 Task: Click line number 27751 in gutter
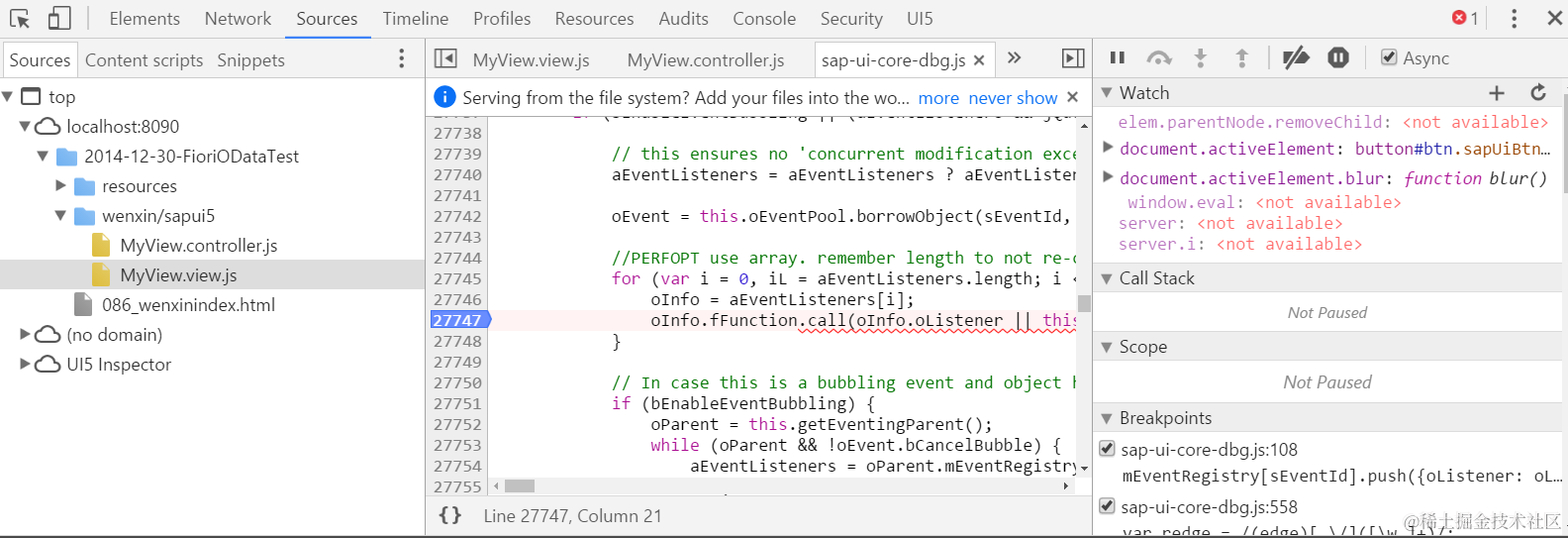pyautogui.click(x=457, y=403)
